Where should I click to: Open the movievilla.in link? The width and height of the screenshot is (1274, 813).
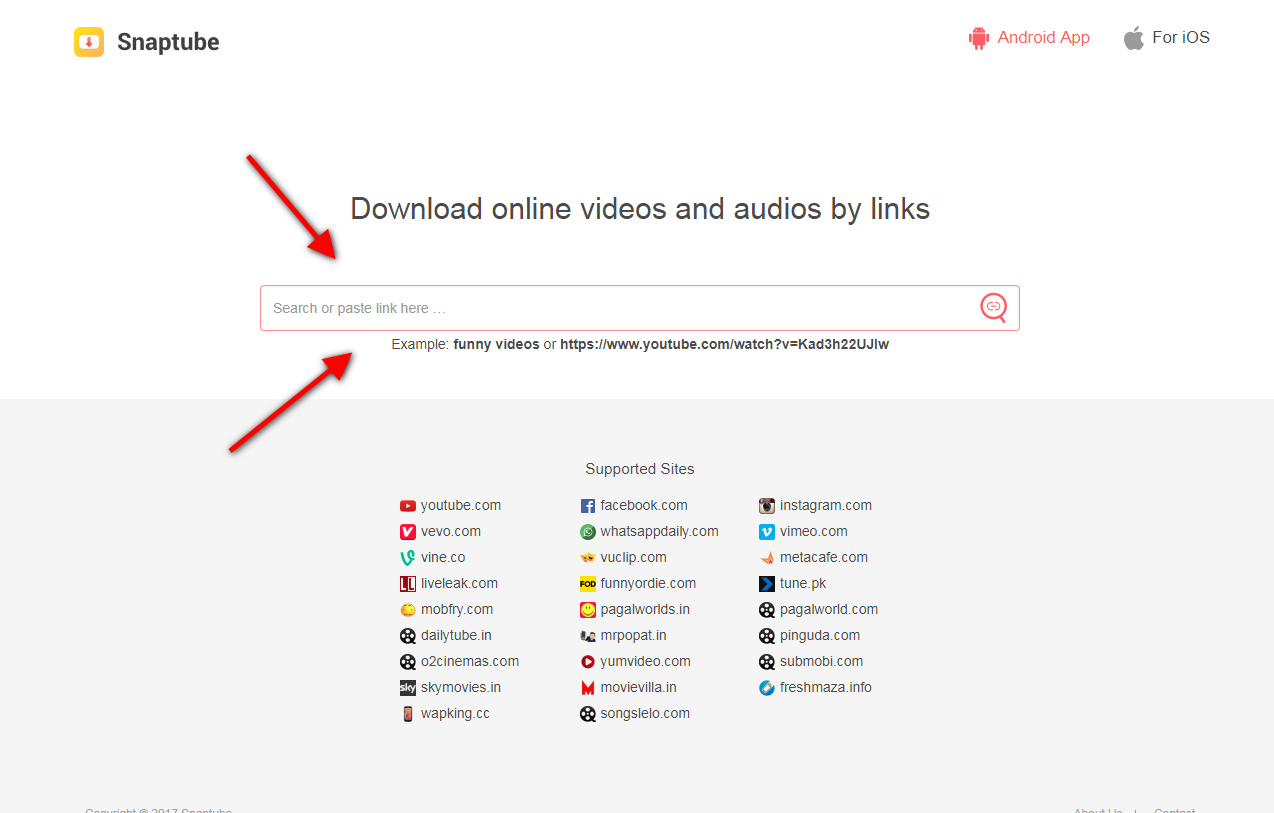coord(639,687)
